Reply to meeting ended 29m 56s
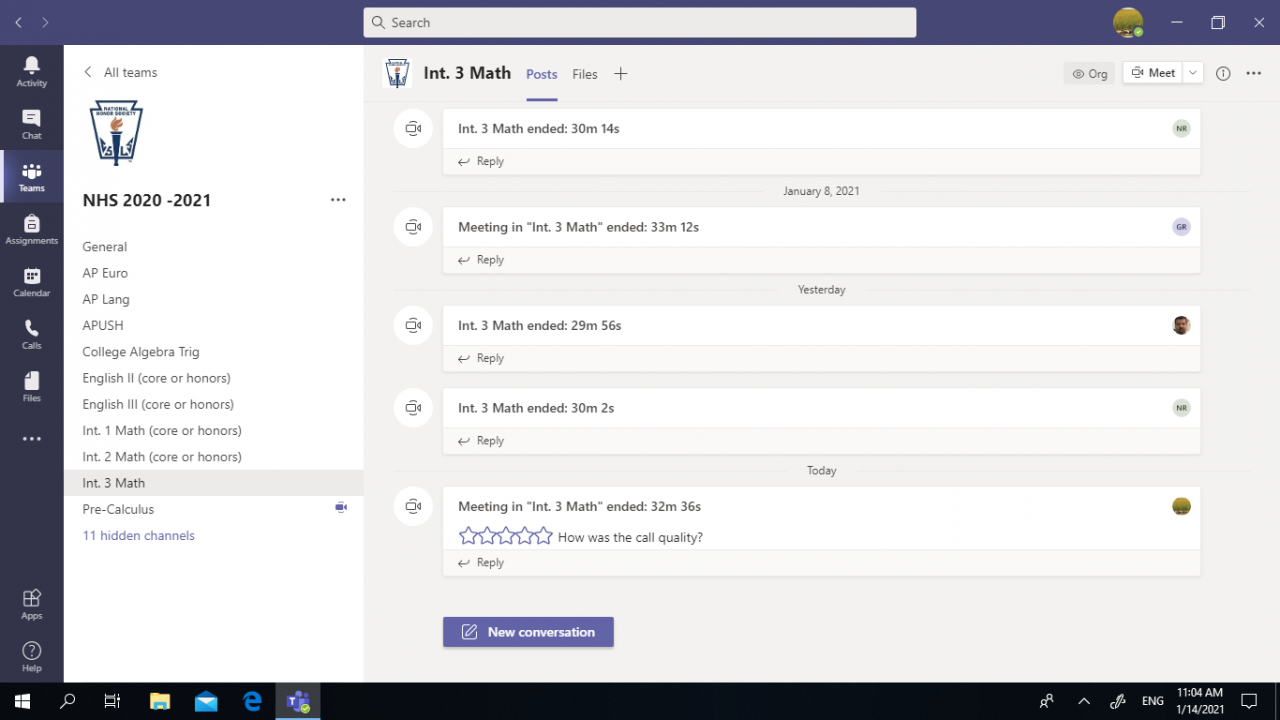Viewport: 1280px width, 720px height. point(481,358)
